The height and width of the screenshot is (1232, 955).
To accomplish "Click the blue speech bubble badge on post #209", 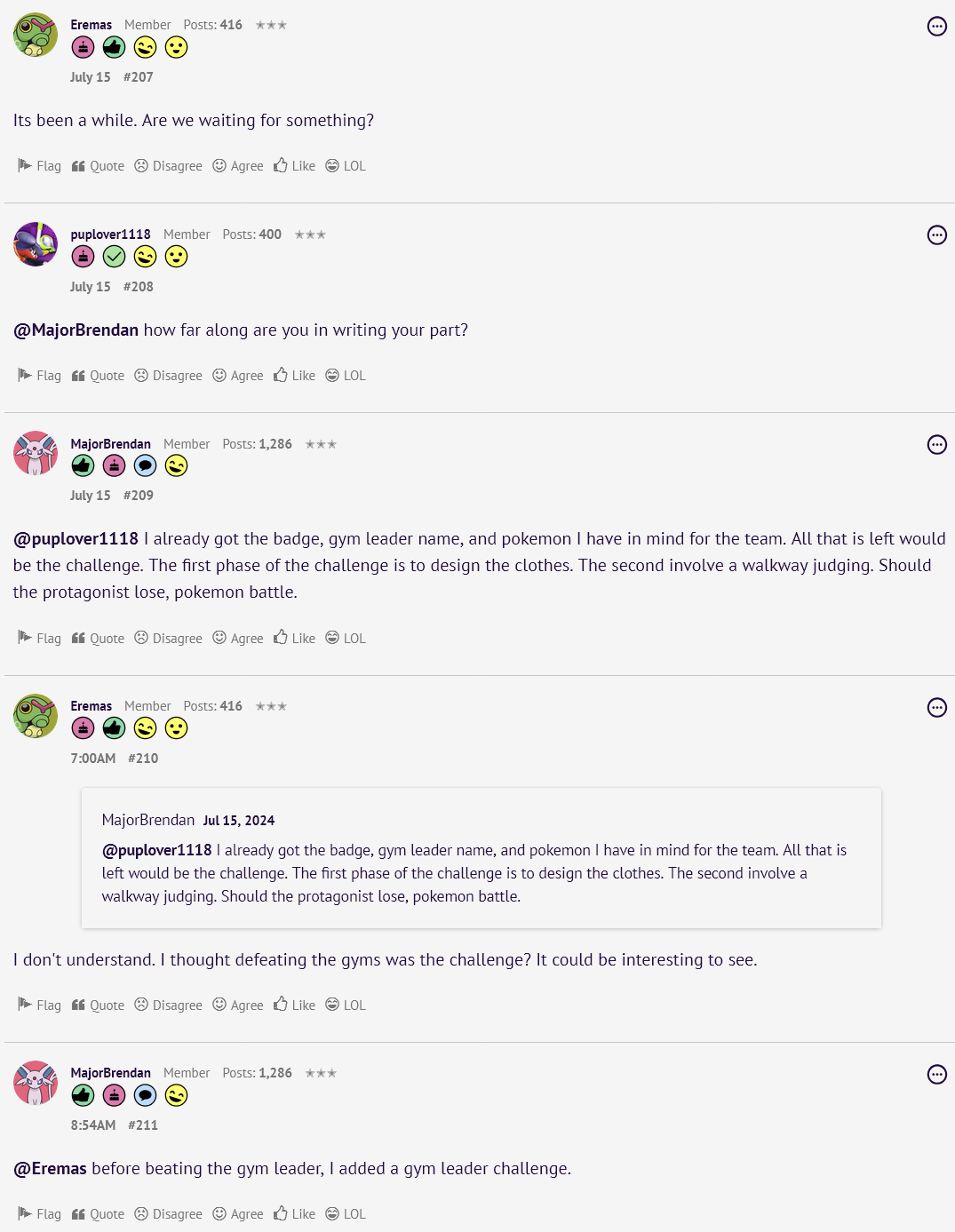I will 145,465.
